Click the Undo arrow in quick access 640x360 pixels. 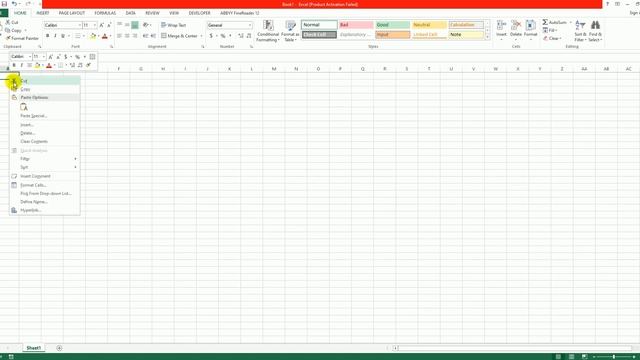14,4
